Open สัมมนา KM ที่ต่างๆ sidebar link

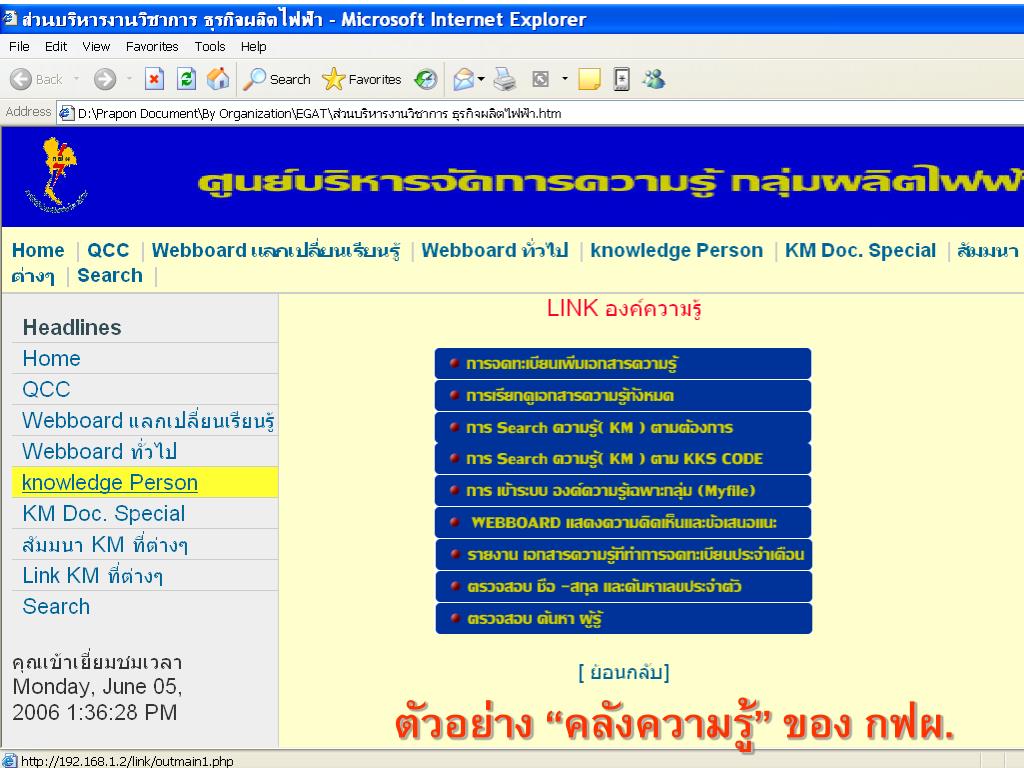click(104, 545)
